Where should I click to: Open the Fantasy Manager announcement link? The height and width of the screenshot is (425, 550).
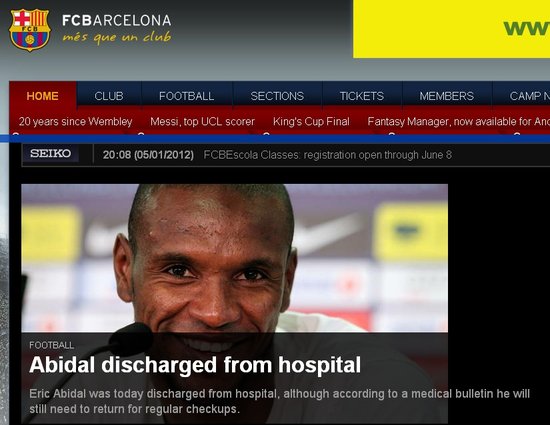point(458,121)
